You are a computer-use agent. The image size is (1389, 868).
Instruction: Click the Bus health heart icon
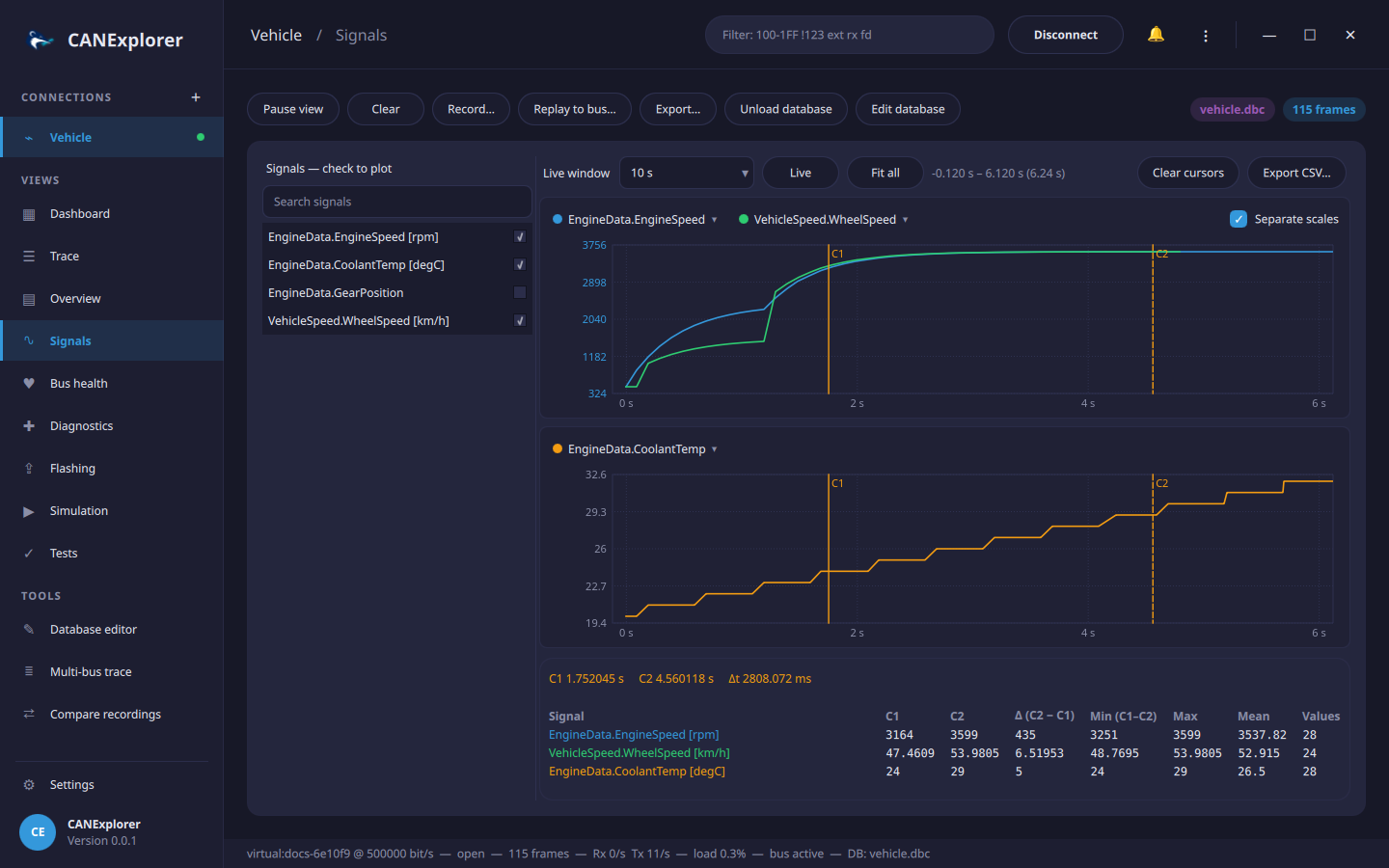(29, 384)
